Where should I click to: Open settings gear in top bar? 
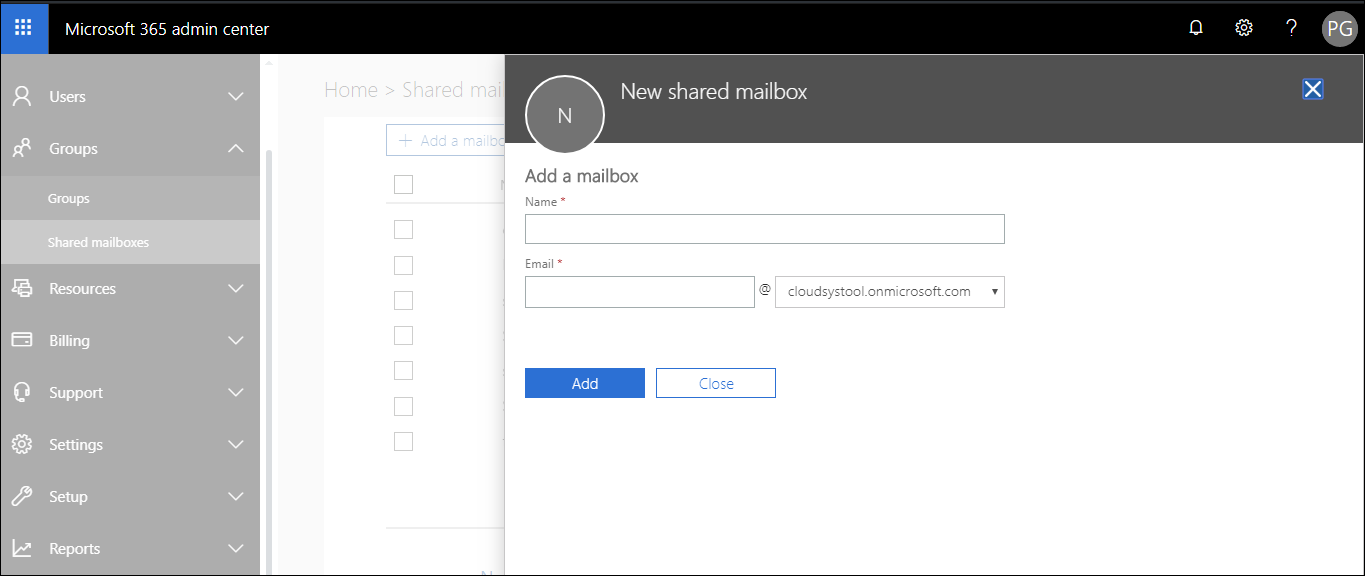(x=1244, y=28)
